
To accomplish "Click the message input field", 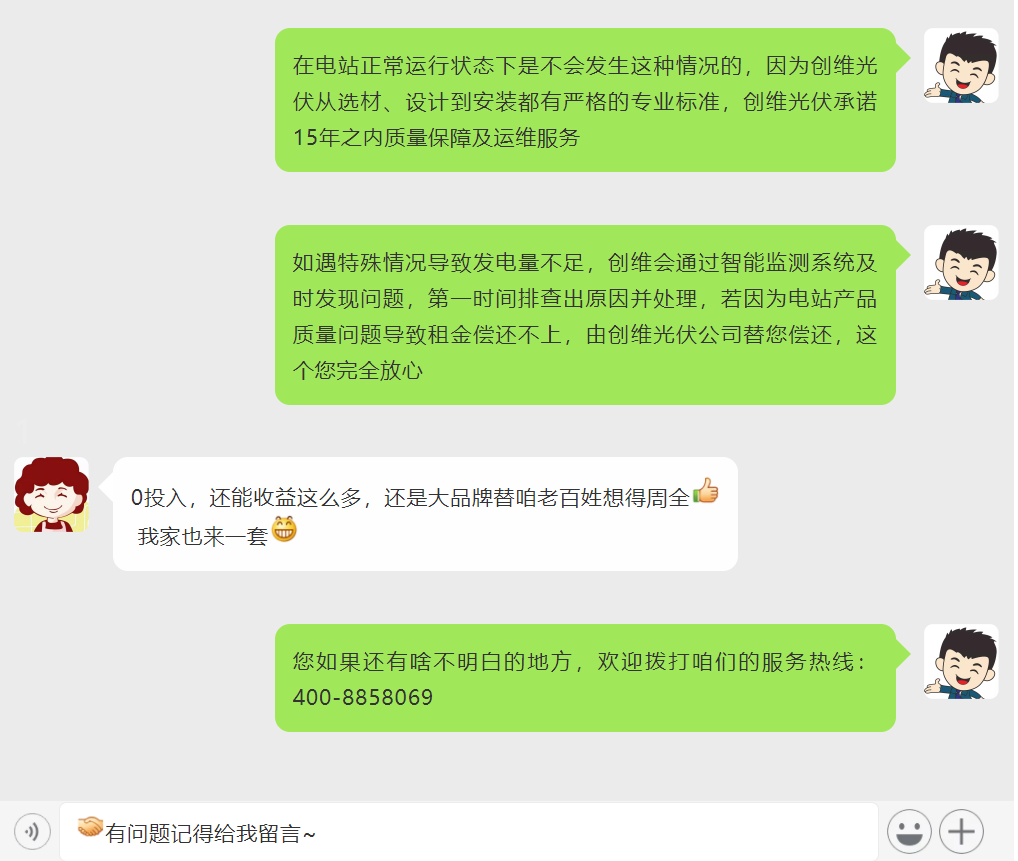I will click(469, 832).
